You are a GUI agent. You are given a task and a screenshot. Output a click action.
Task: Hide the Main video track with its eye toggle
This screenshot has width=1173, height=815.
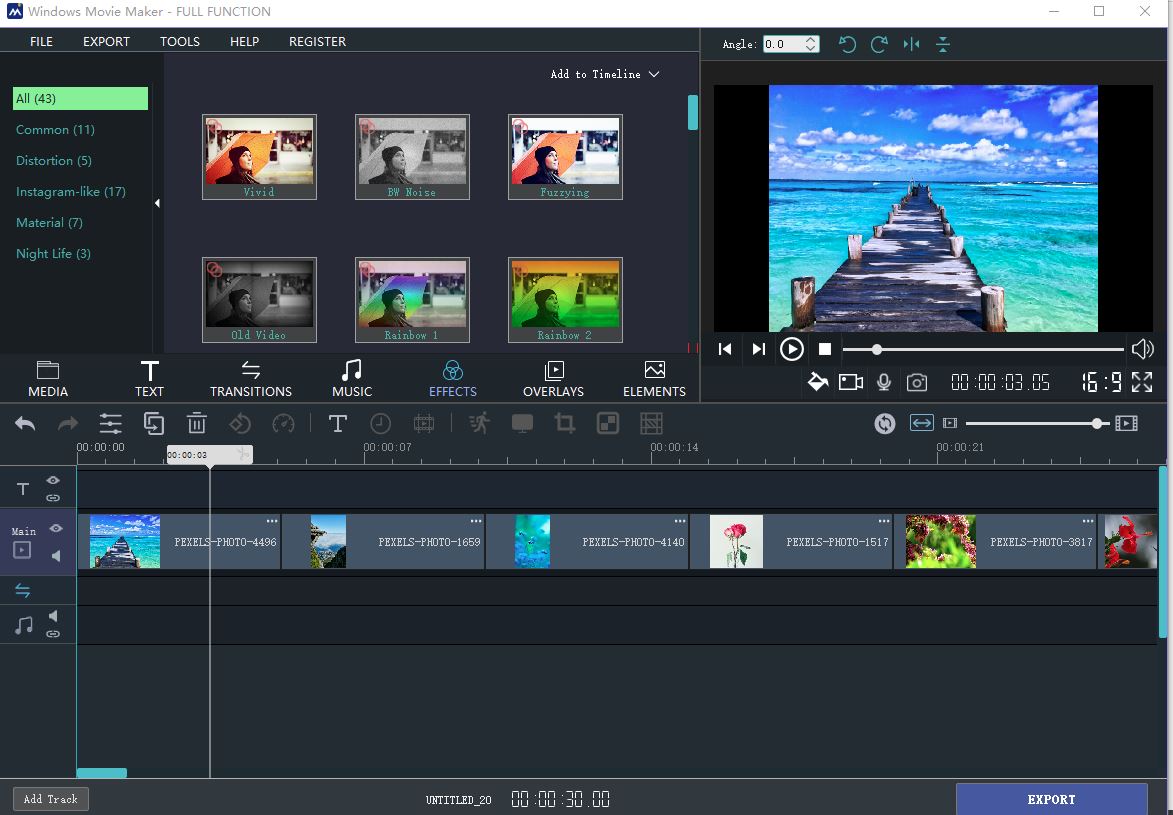pyautogui.click(x=54, y=529)
